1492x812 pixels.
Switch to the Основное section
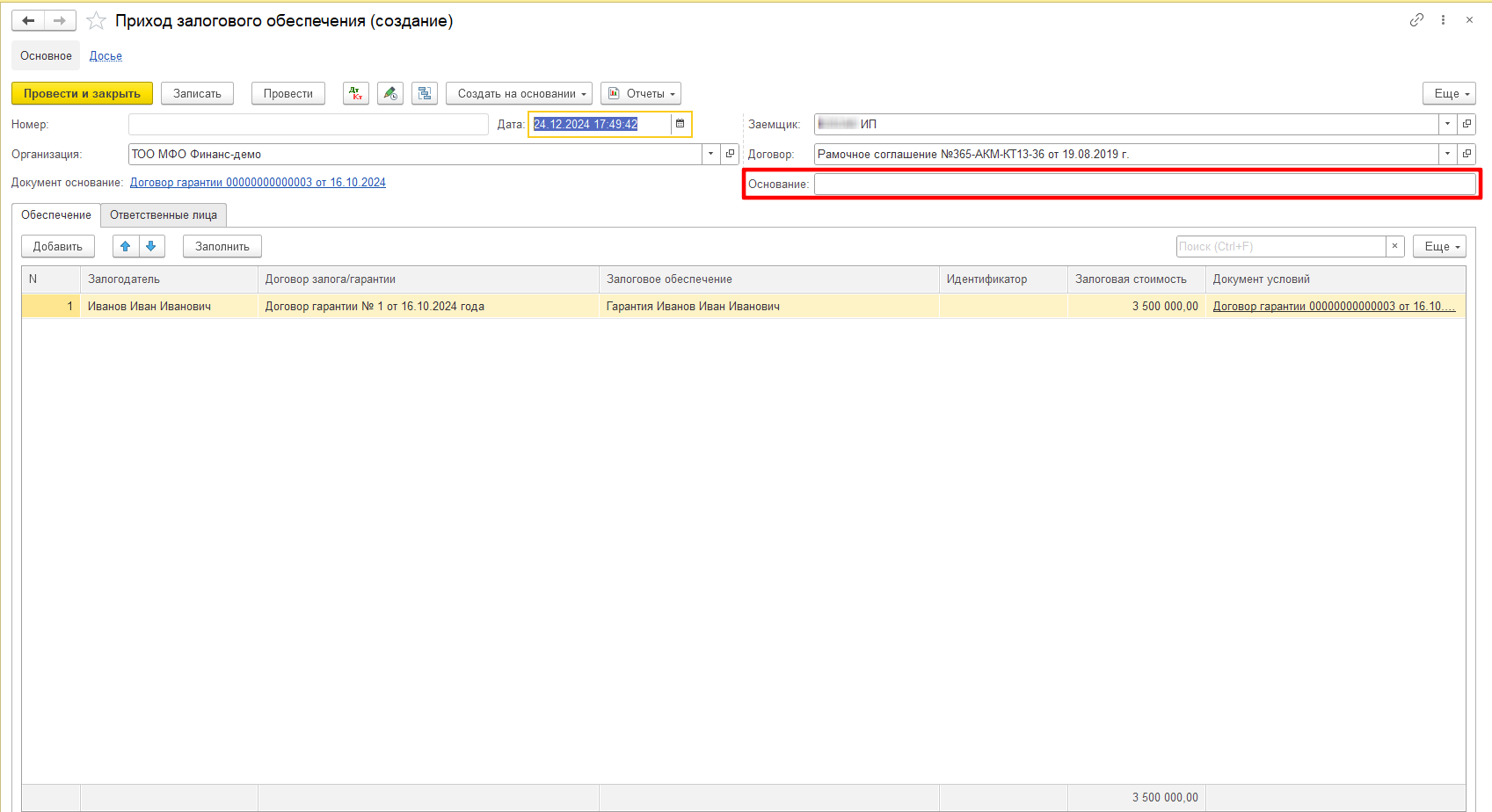pos(46,55)
